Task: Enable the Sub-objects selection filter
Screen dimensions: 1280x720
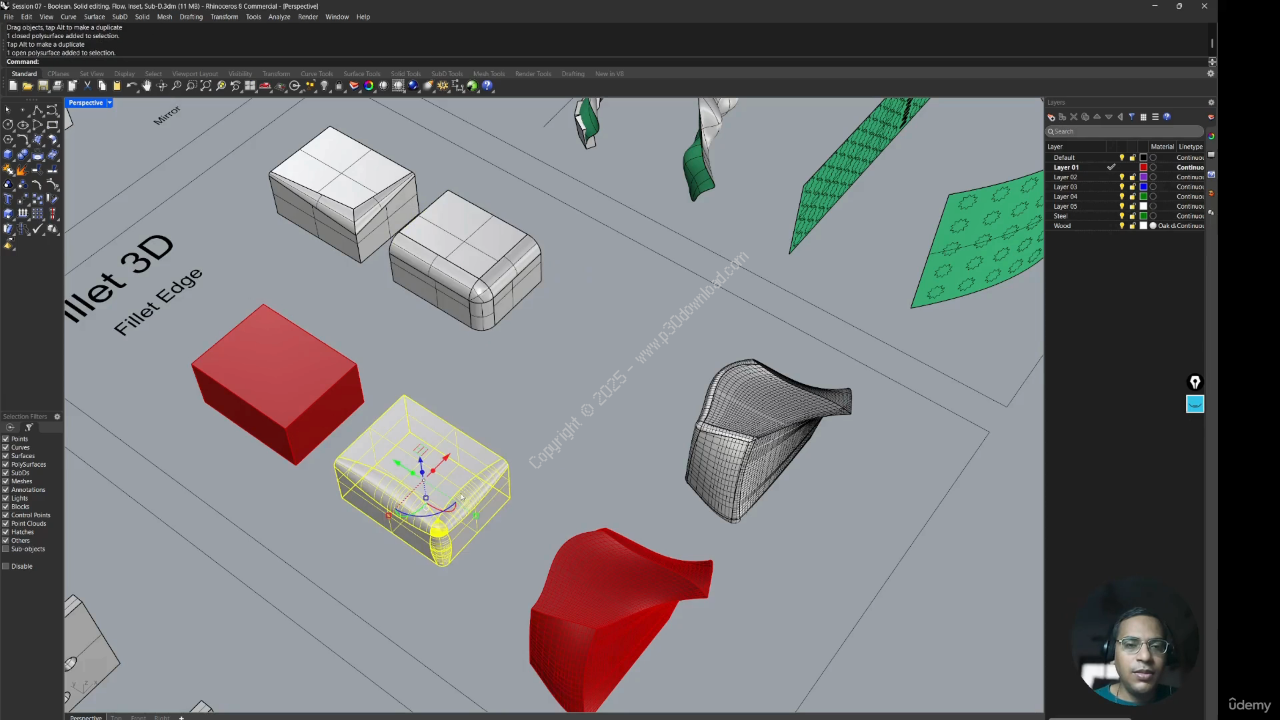Action: click(6, 549)
